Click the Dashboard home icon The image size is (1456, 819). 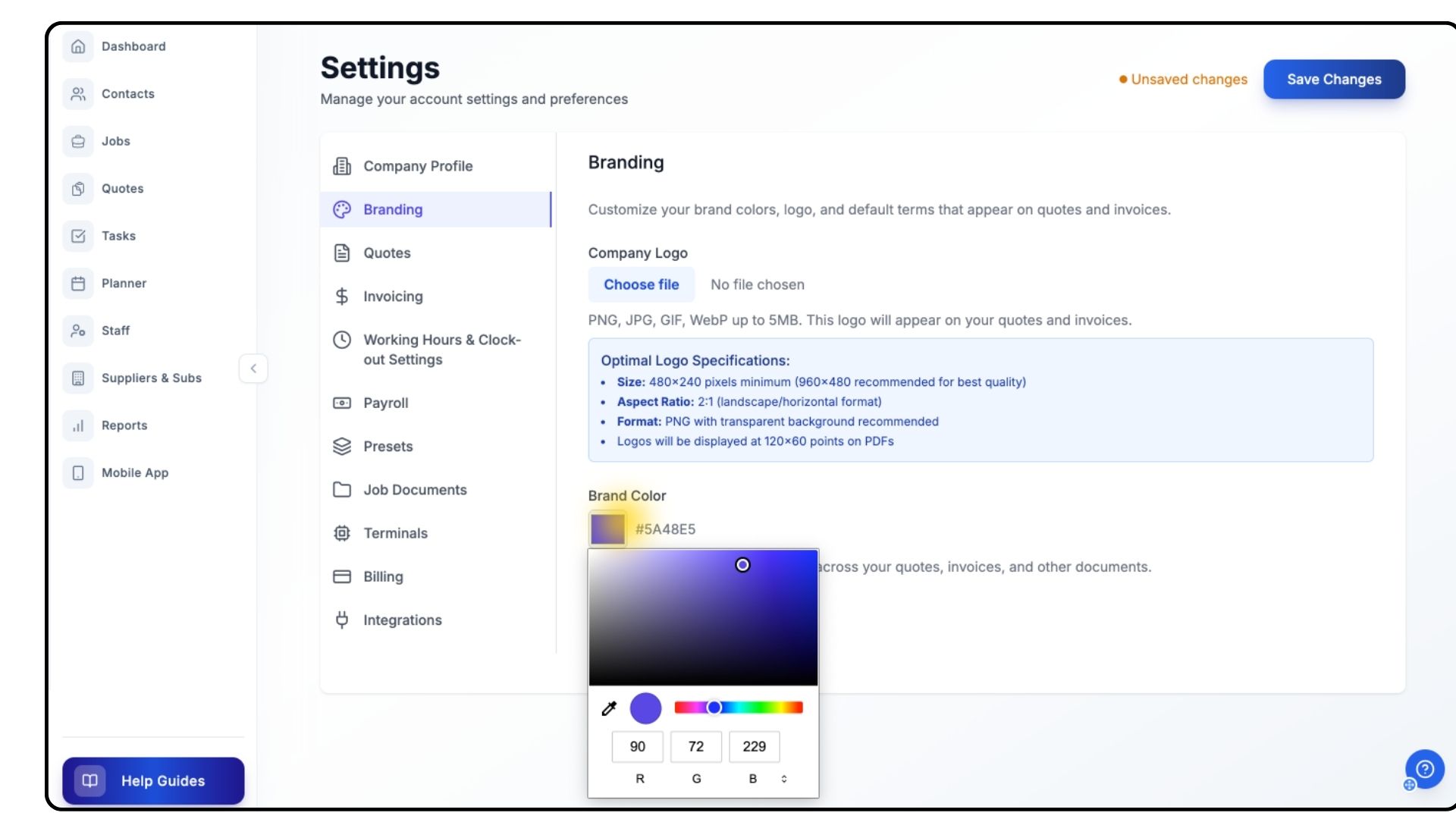point(78,46)
